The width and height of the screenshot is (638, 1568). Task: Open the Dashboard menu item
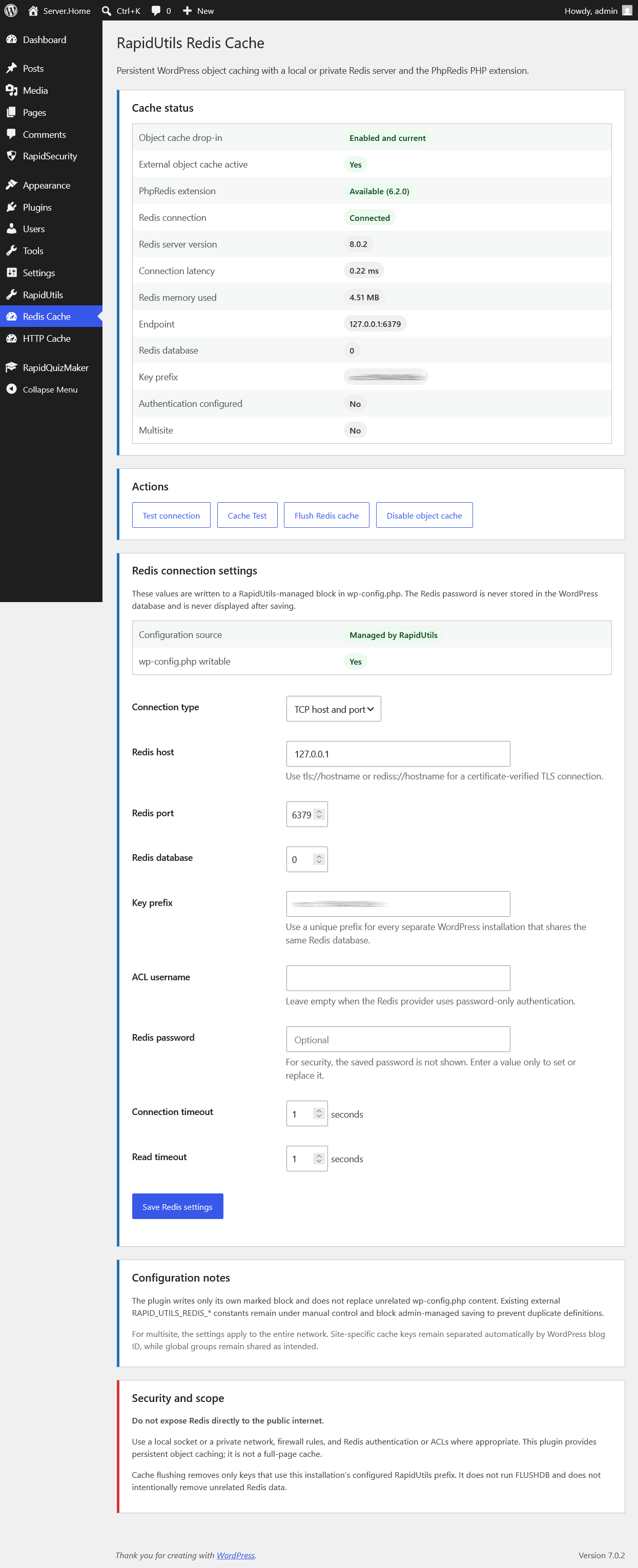(x=51, y=39)
